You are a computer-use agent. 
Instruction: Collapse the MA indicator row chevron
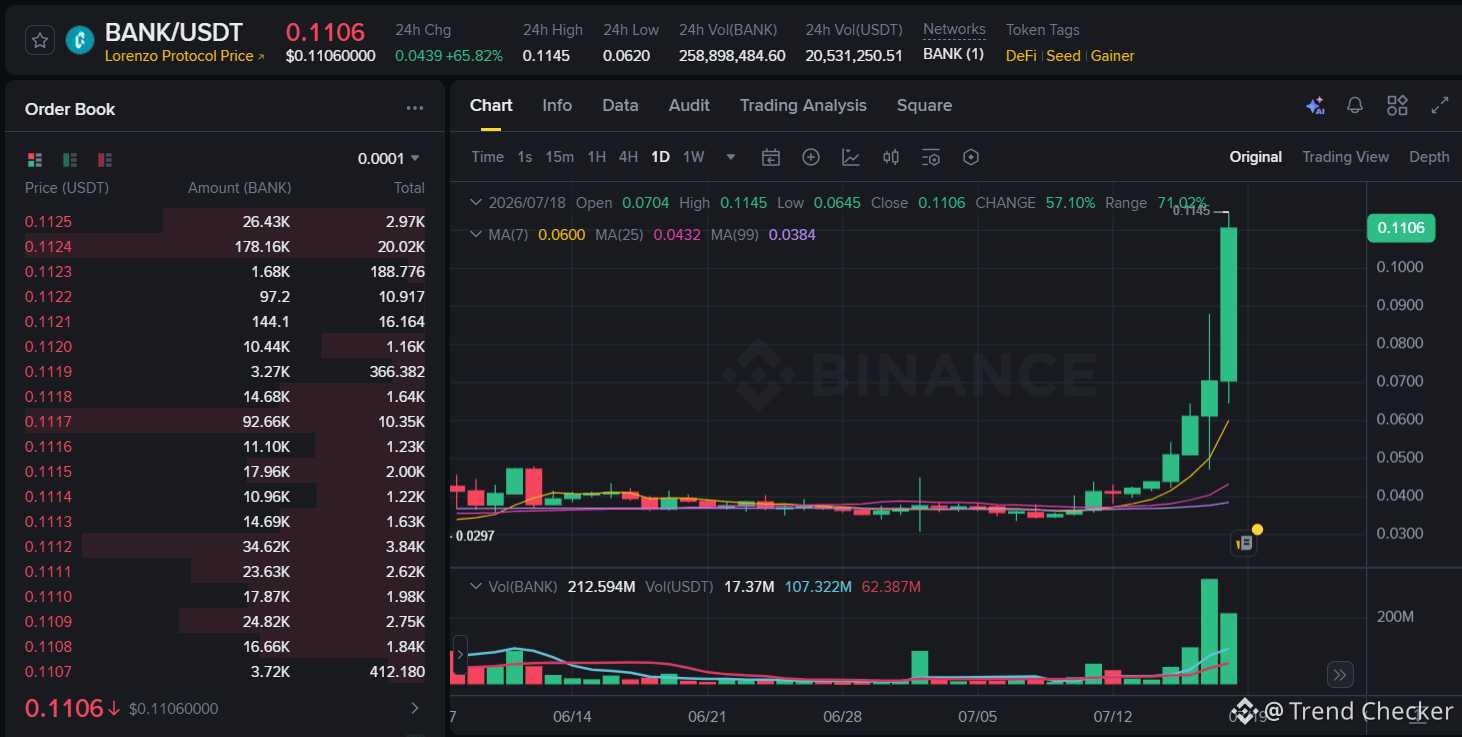tap(476, 235)
